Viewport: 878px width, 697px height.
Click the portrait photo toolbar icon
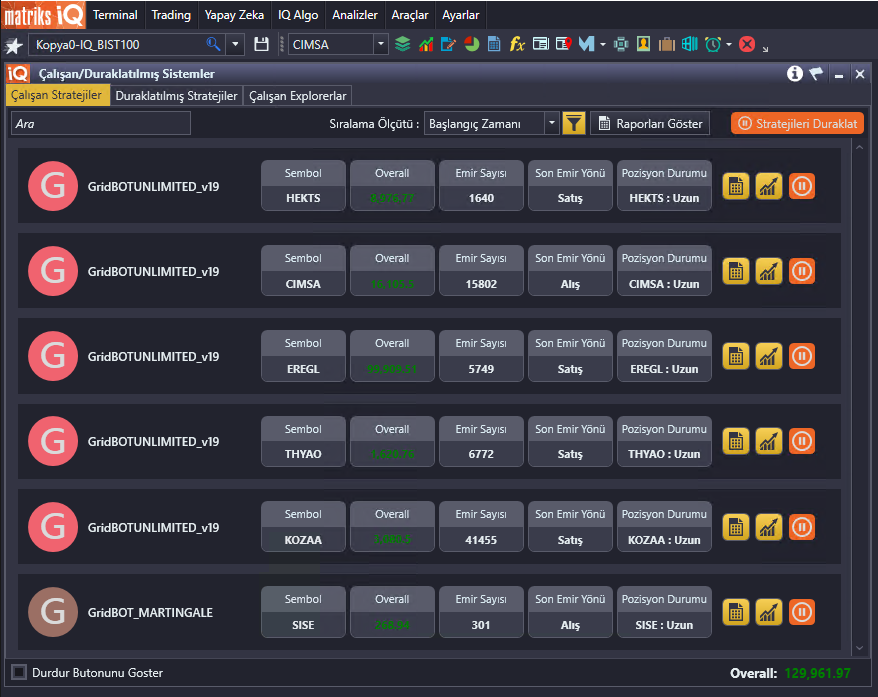[643, 44]
